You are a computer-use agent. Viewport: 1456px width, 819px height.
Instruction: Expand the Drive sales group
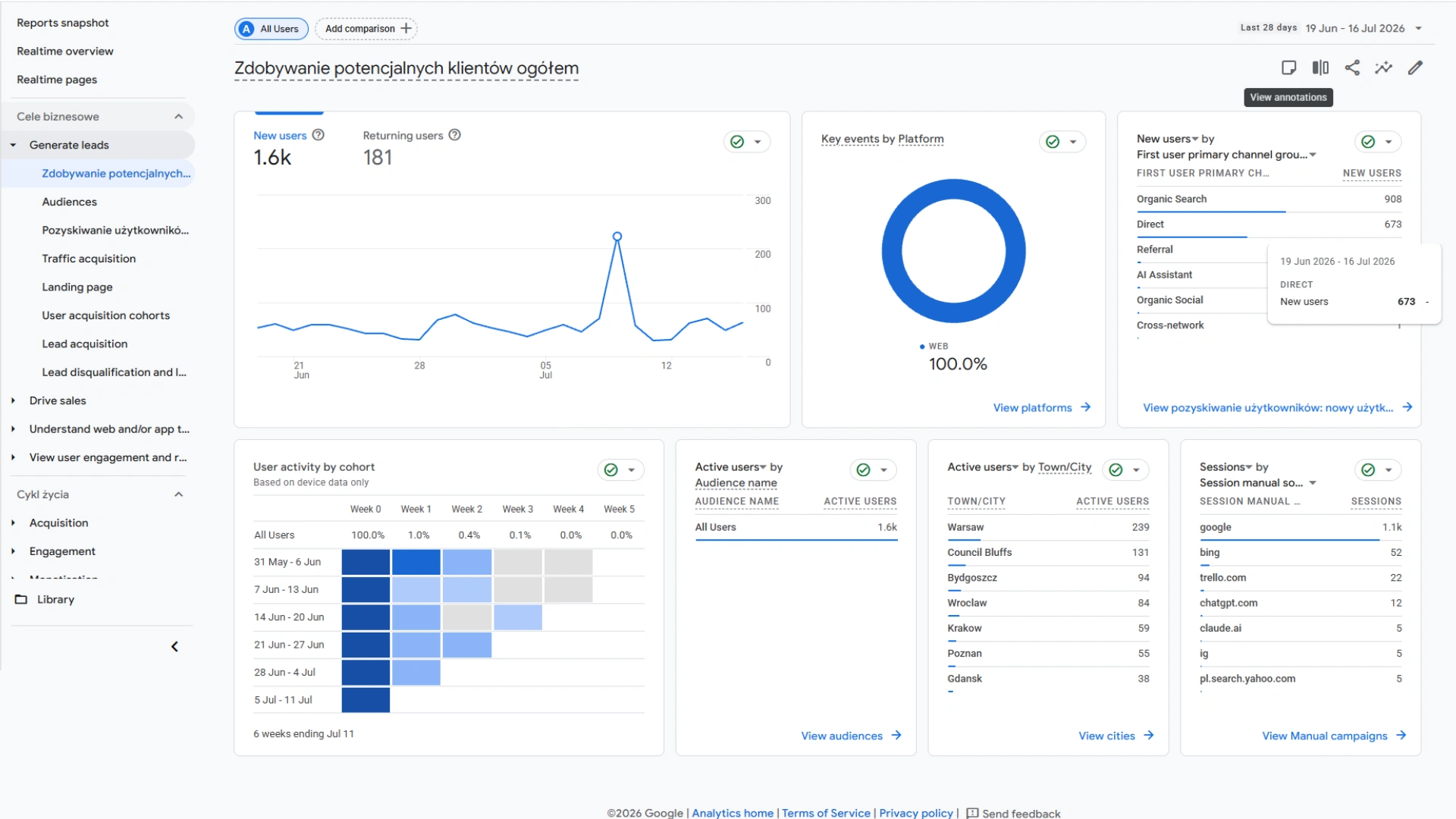point(13,400)
